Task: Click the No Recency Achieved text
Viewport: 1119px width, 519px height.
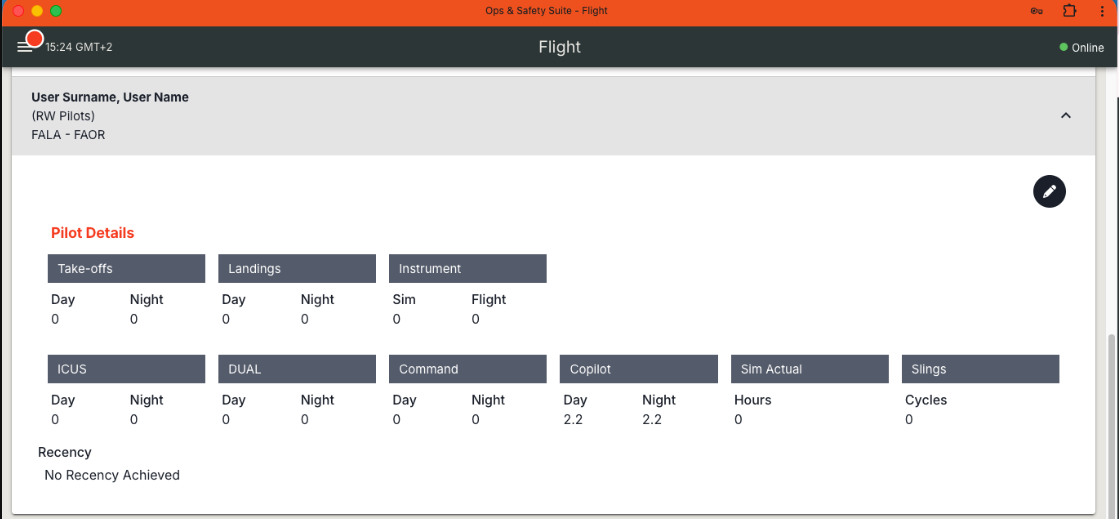Action: pos(112,475)
